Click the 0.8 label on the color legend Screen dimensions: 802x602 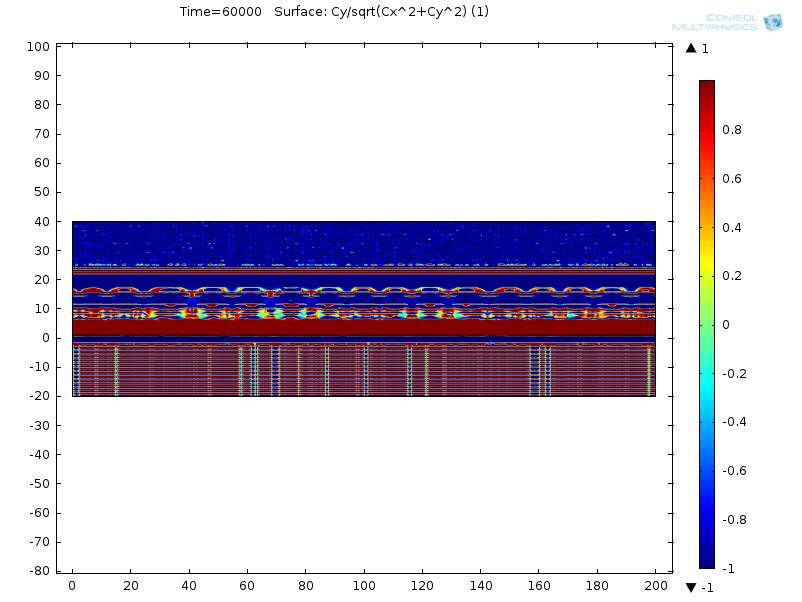[732, 130]
